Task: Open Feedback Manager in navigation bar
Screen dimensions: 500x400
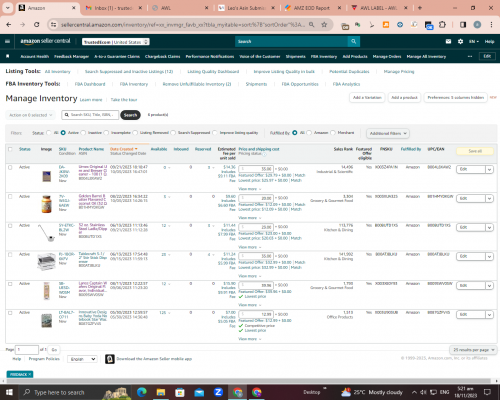Action: click(x=71, y=56)
